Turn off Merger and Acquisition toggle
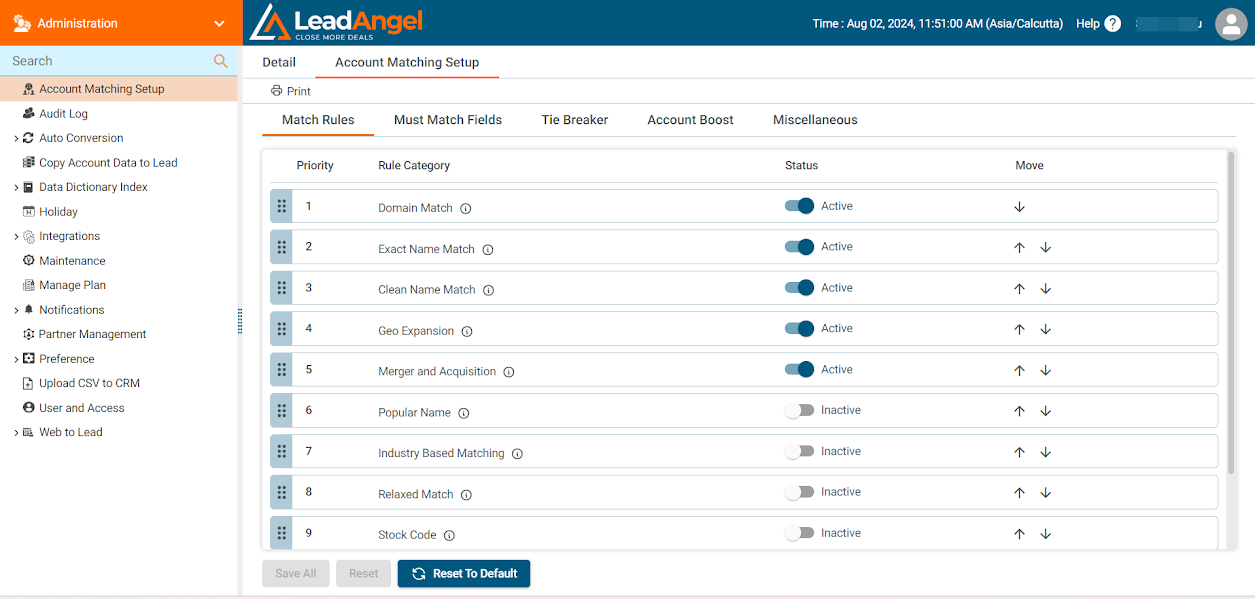Screen dimensions: 1255x599 tap(799, 370)
